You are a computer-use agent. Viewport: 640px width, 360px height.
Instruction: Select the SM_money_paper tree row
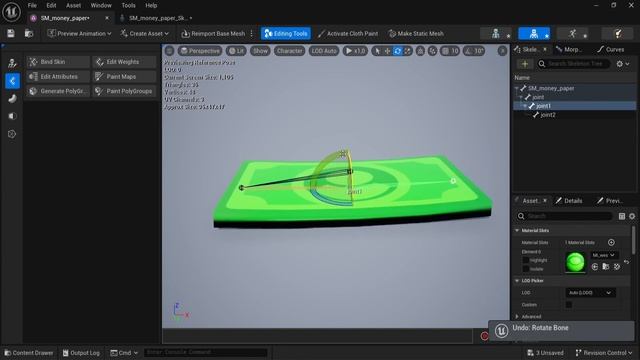coord(574,88)
